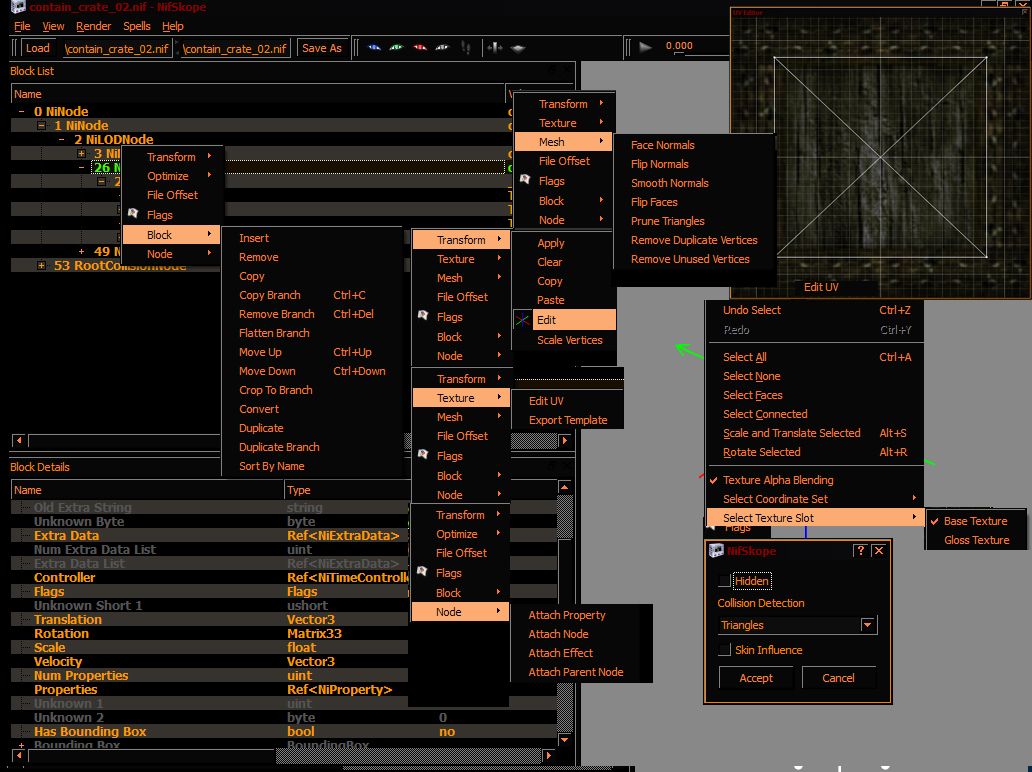This screenshot has width=1032, height=772.
Task: Click Undo Select in UV context menu
Action: pos(752,310)
